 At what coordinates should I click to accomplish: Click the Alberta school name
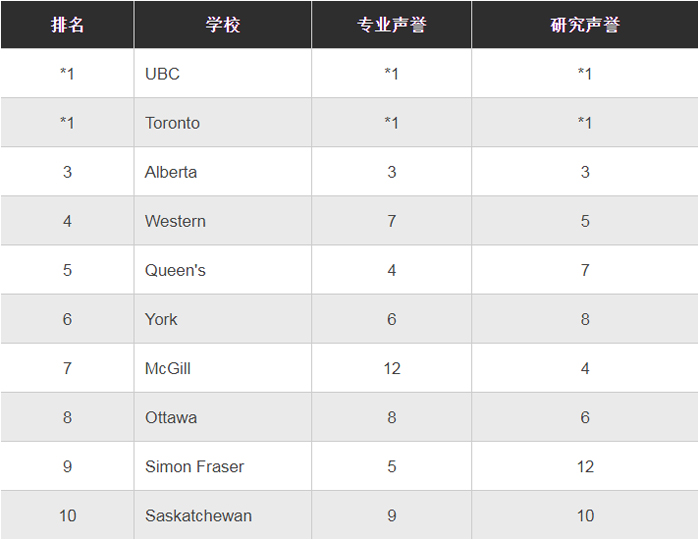171,172
